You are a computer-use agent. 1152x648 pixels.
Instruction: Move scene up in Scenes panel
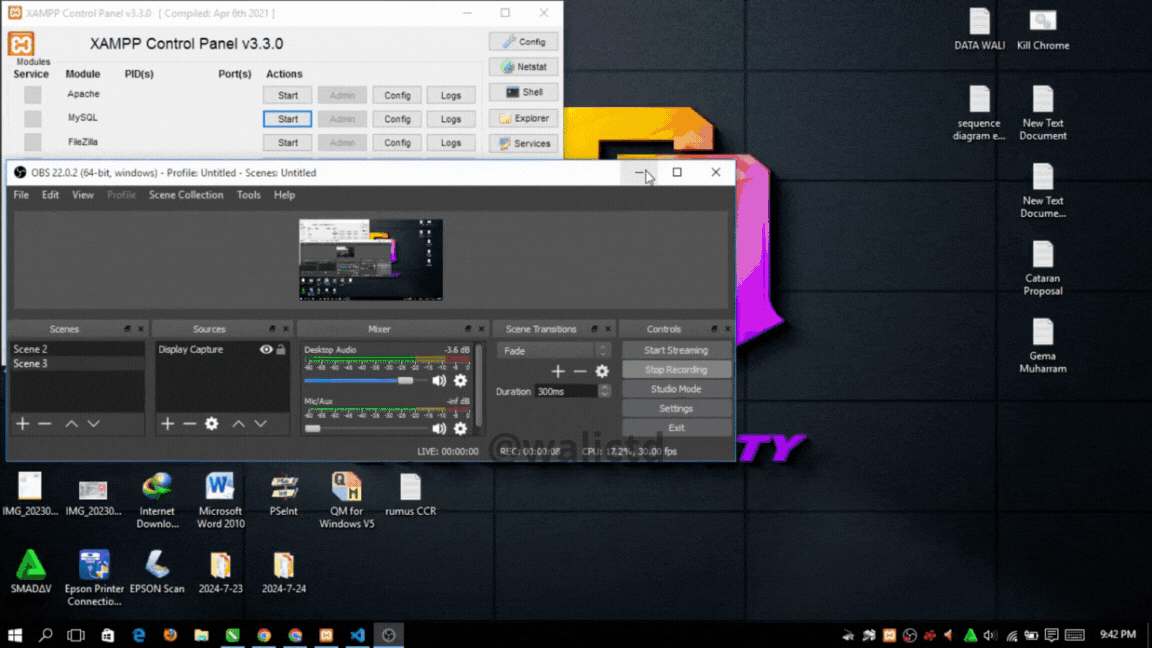coord(71,424)
